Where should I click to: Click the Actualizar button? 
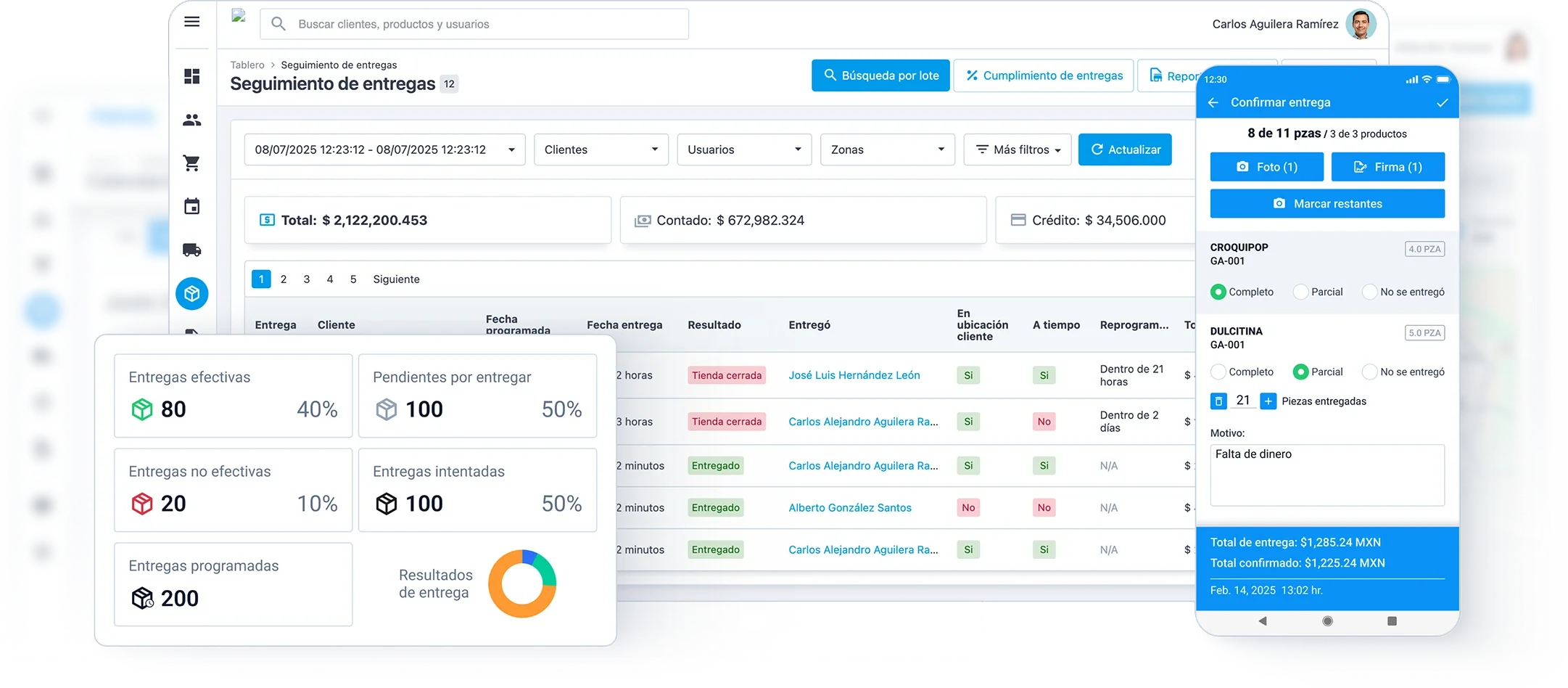[1124, 150]
